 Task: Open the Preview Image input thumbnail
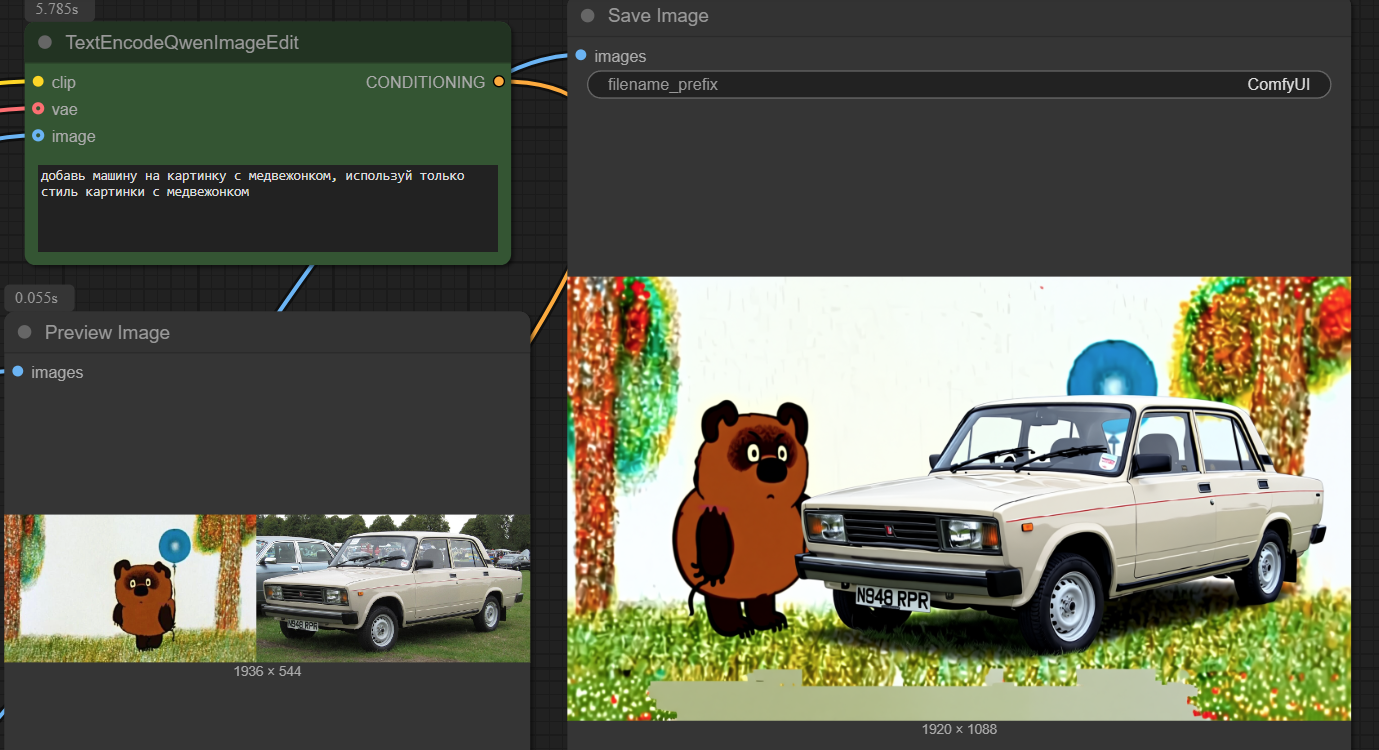click(x=267, y=588)
